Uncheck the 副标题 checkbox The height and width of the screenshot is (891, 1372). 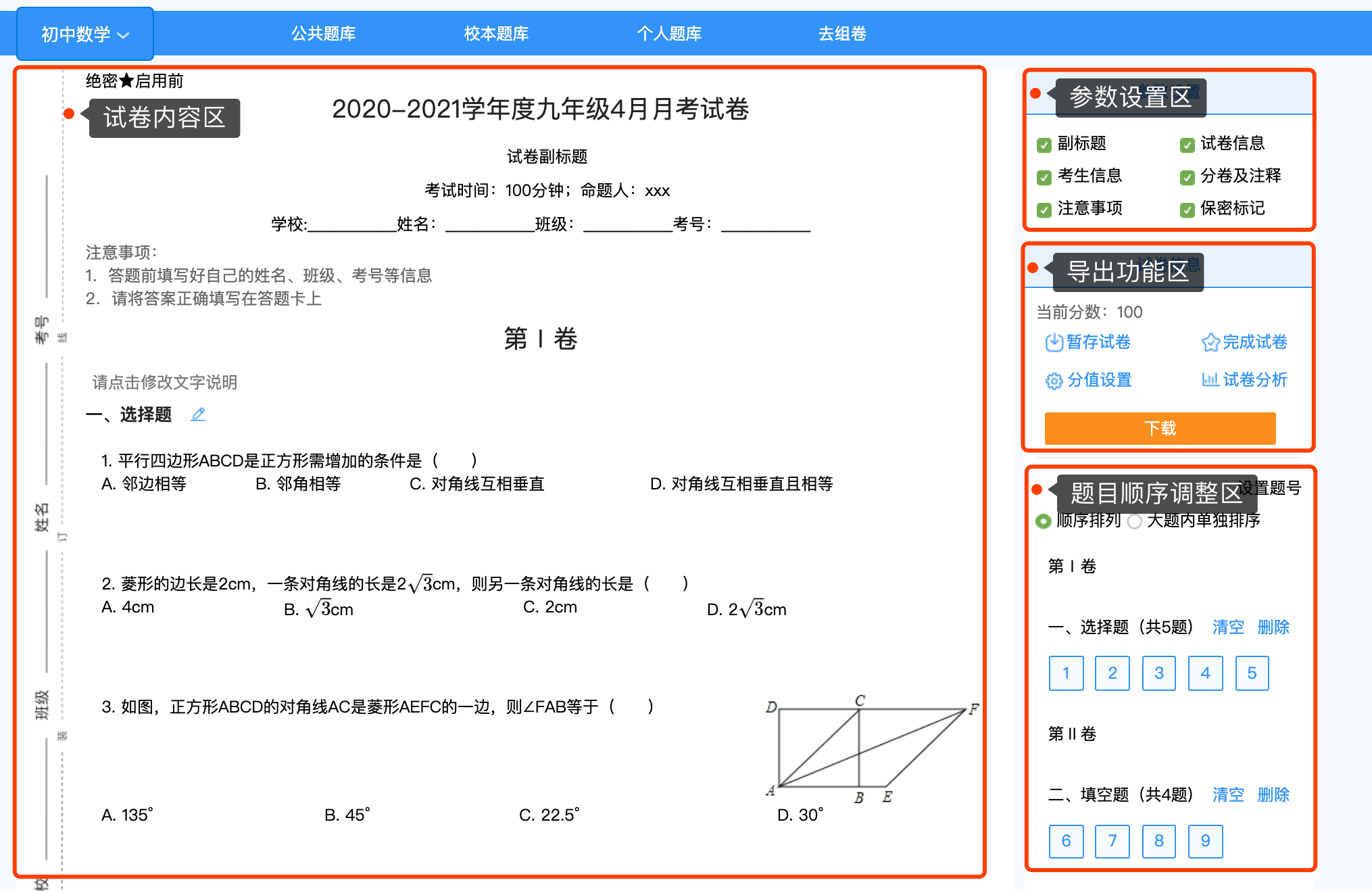coord(1044,145)
